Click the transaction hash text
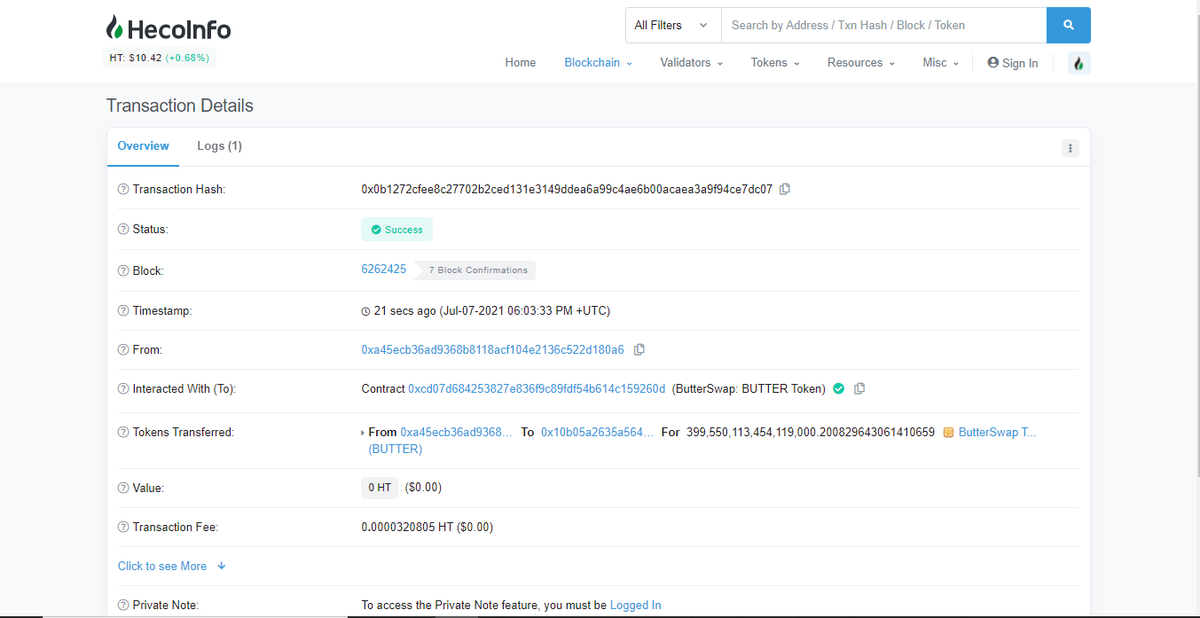1200x618 pixels. pyautogui.click(x=567, y=189)
